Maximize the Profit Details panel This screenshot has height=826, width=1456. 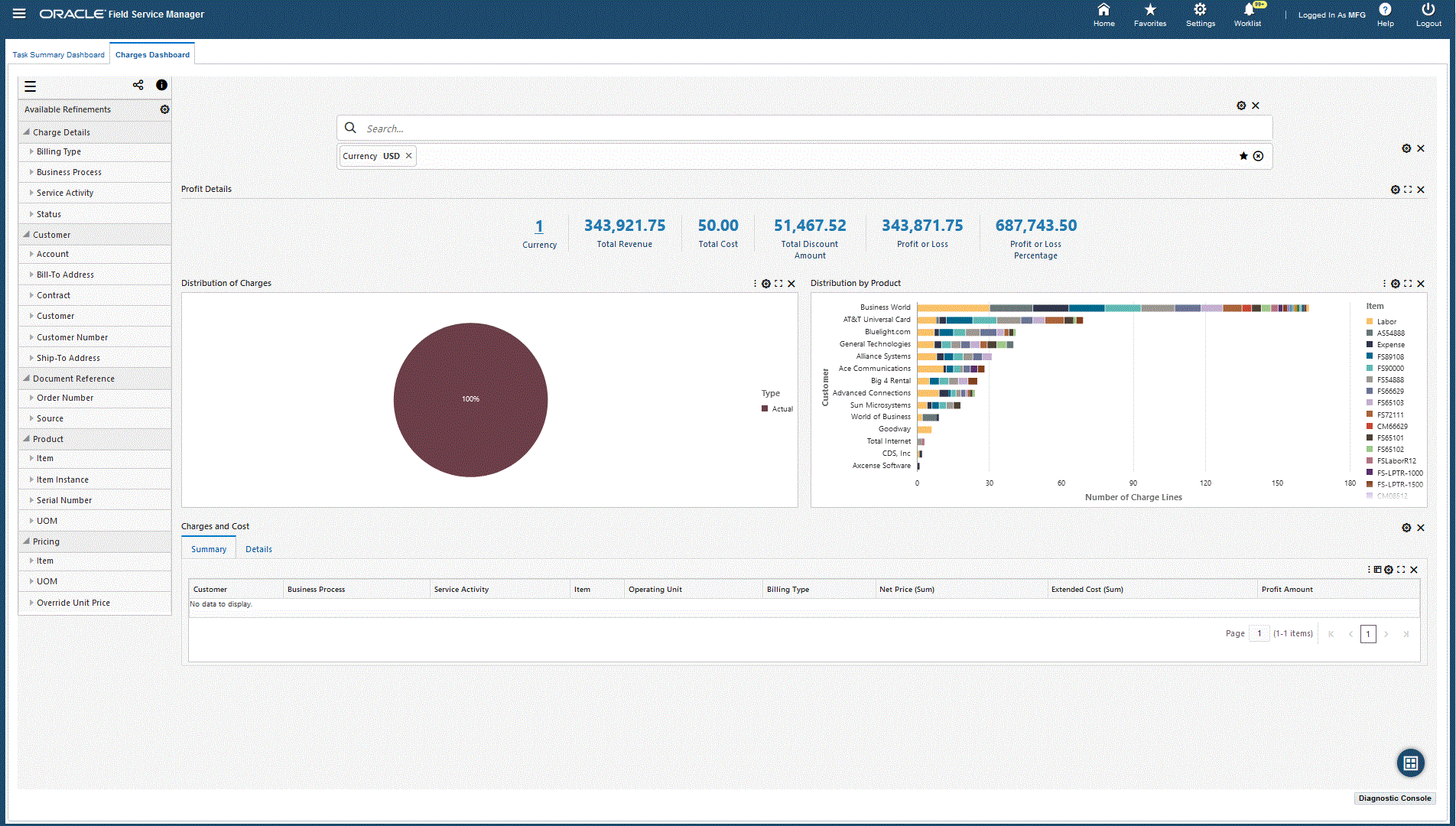pos(1408,190)
